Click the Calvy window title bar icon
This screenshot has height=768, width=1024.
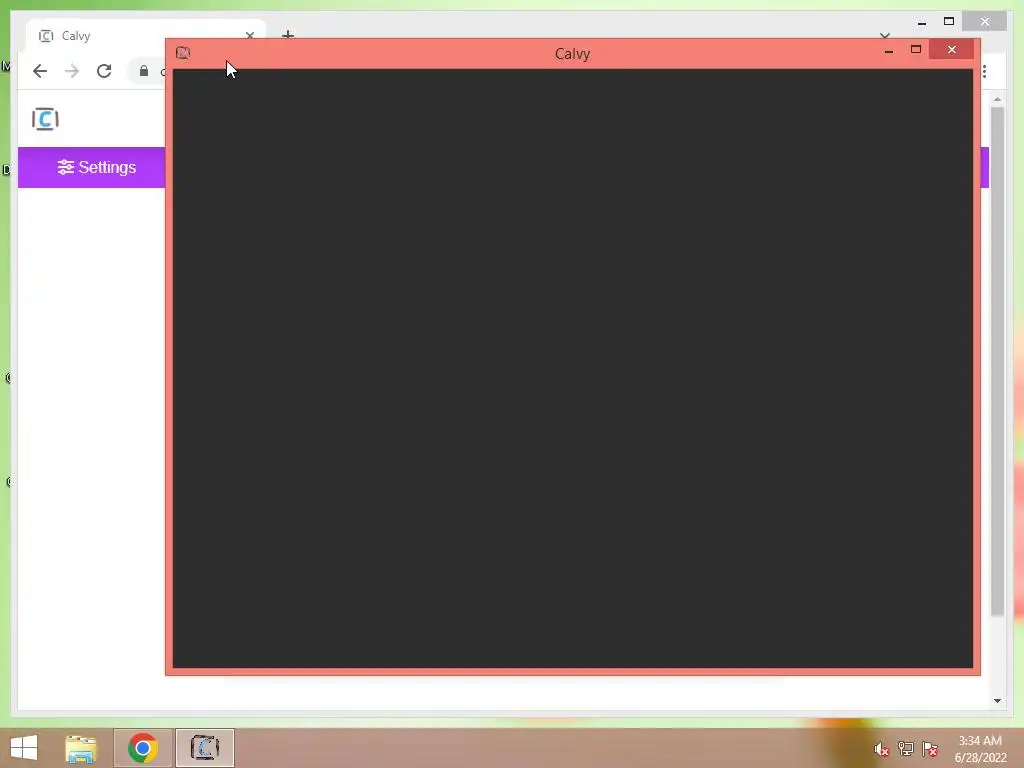coord(183,53)
